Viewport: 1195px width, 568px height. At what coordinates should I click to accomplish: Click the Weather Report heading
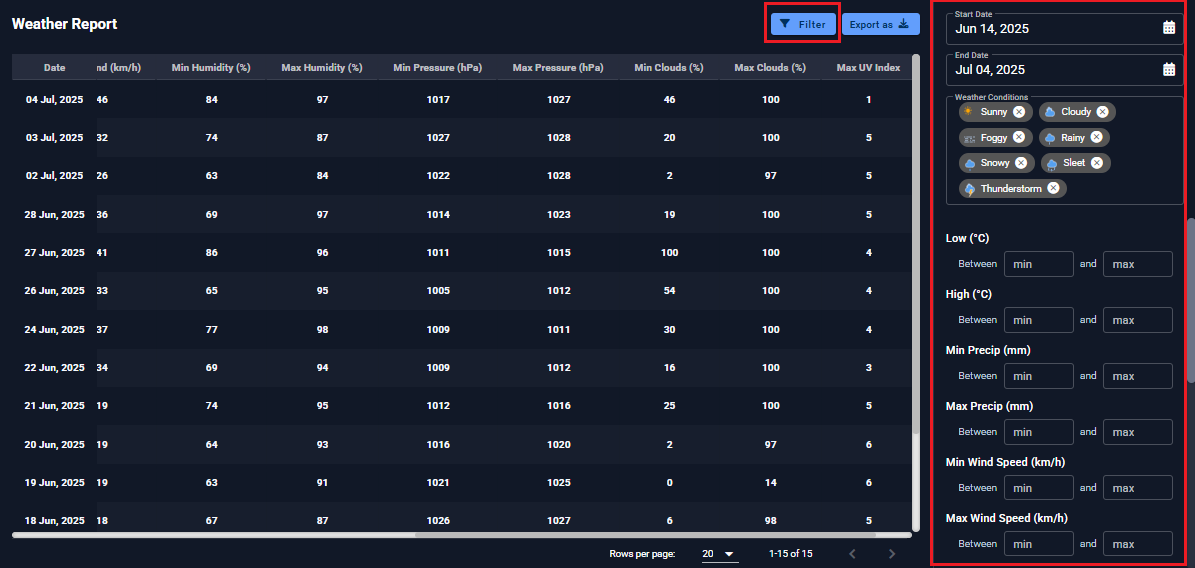coord(64,24)
